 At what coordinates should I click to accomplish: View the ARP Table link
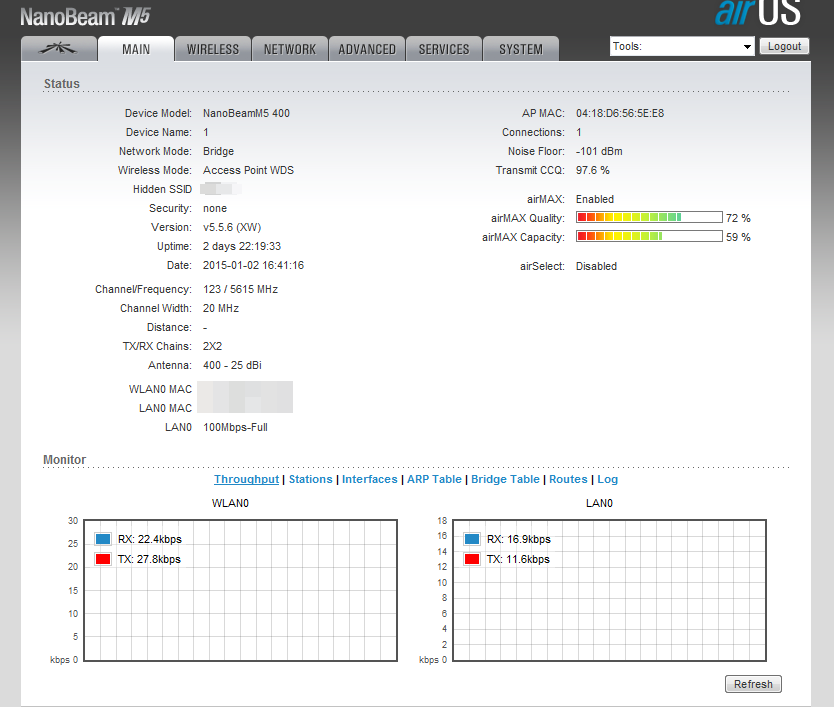click(434, 479)
